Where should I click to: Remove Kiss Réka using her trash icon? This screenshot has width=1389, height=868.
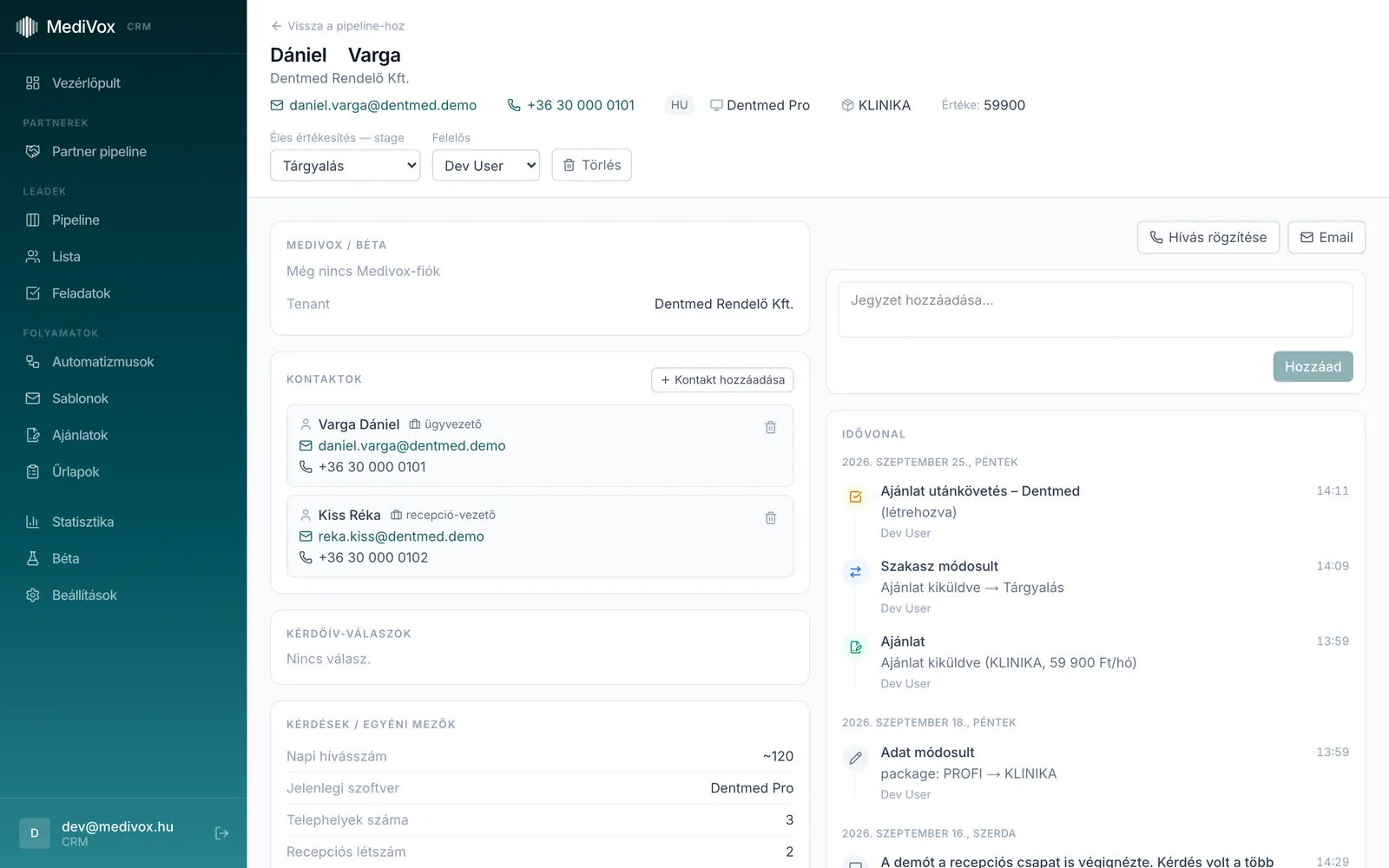click(x=770, y=518)
